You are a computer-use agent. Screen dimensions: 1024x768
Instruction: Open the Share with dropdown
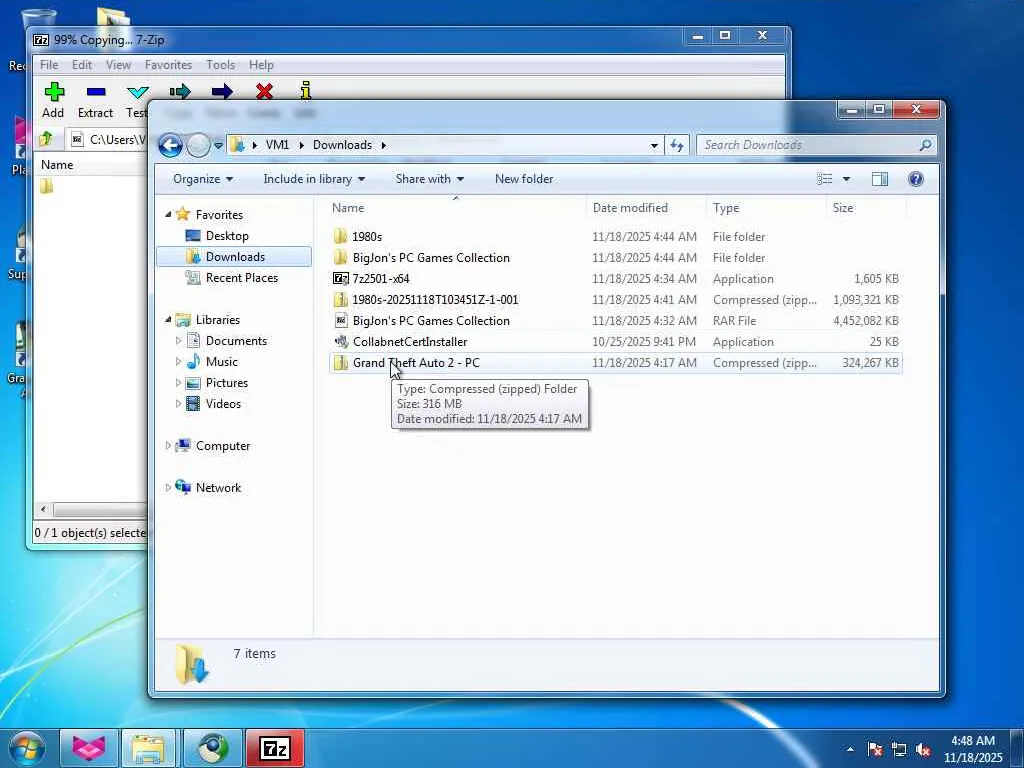pos(430,179)
